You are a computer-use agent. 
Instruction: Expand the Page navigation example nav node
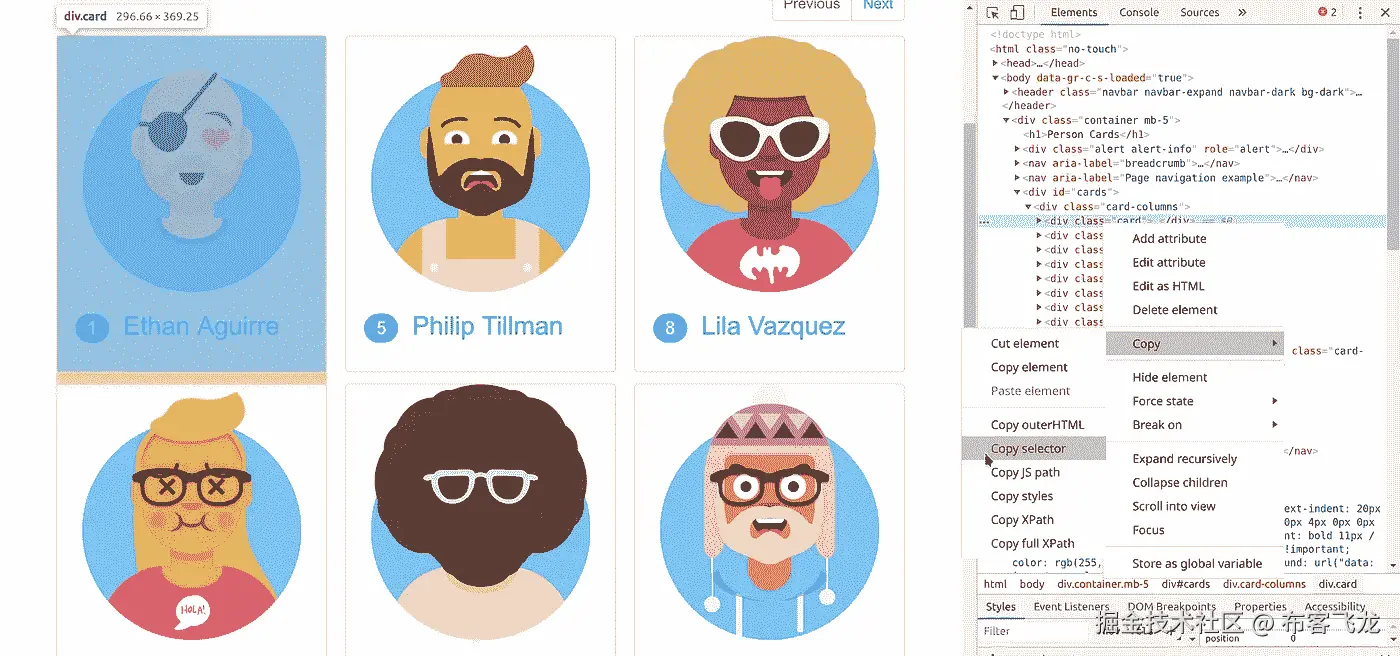[x=1017, y=178]
